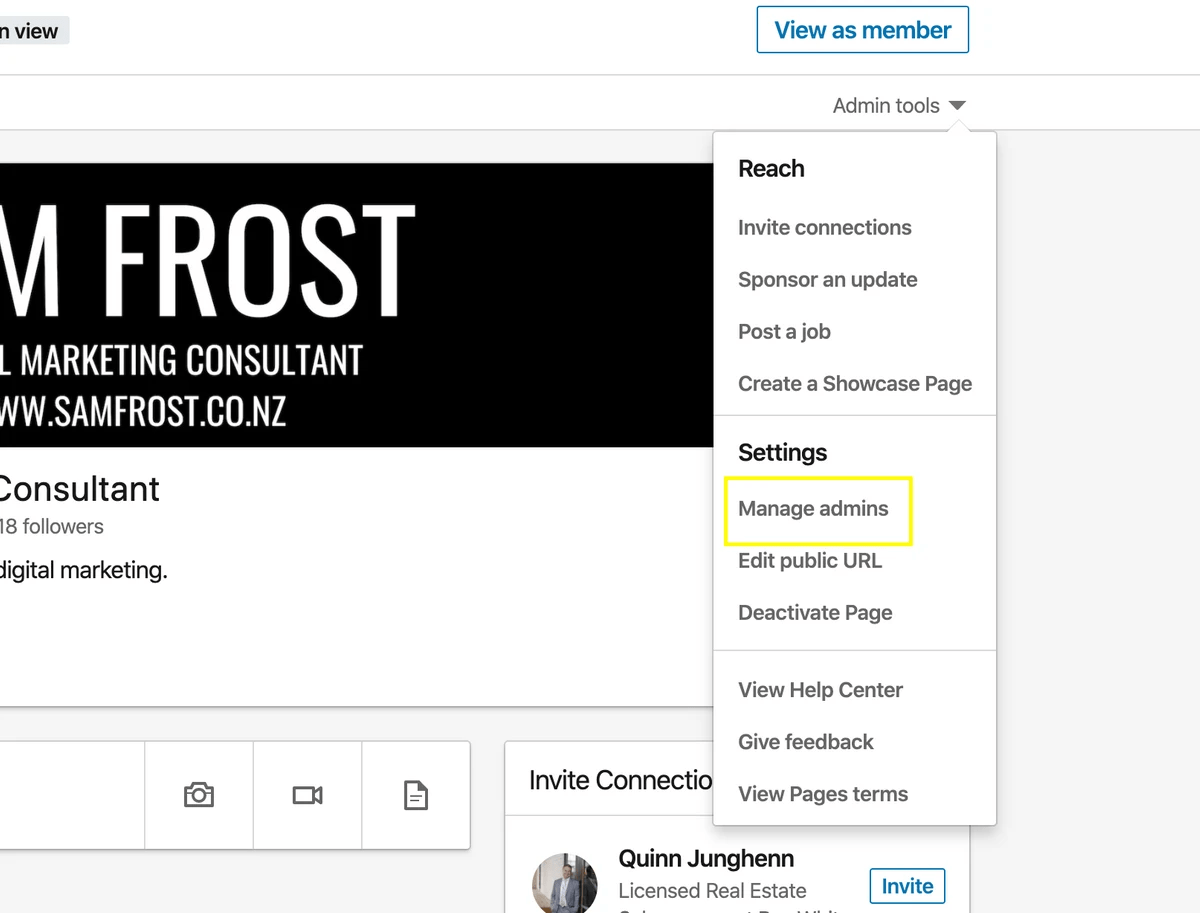Open View Pages terms
The height and width of the screenshot is (913, 1200).
click(823, 794)
